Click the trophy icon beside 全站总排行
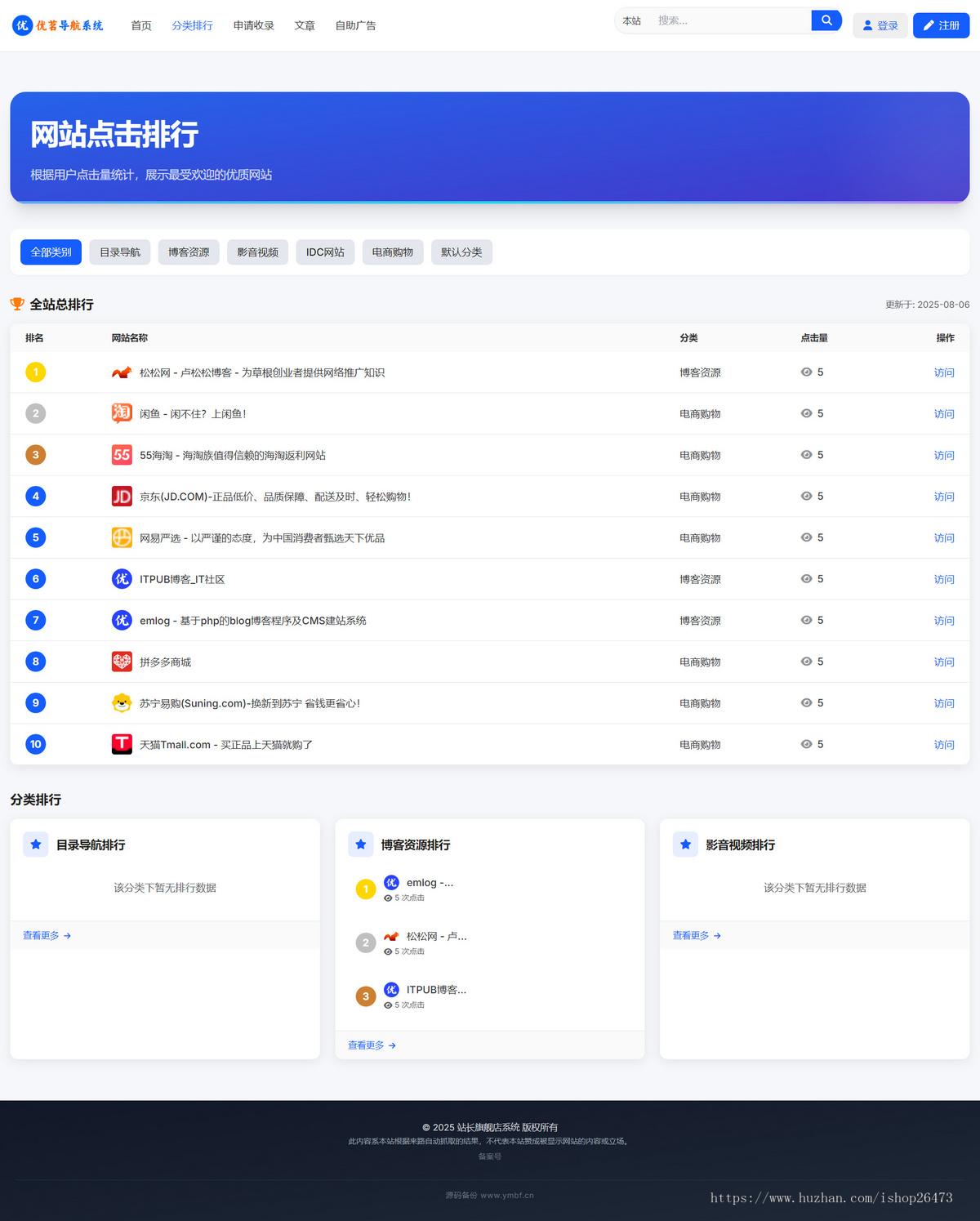980x1221 pixels. pyautogui.click(x=17, y=304)
